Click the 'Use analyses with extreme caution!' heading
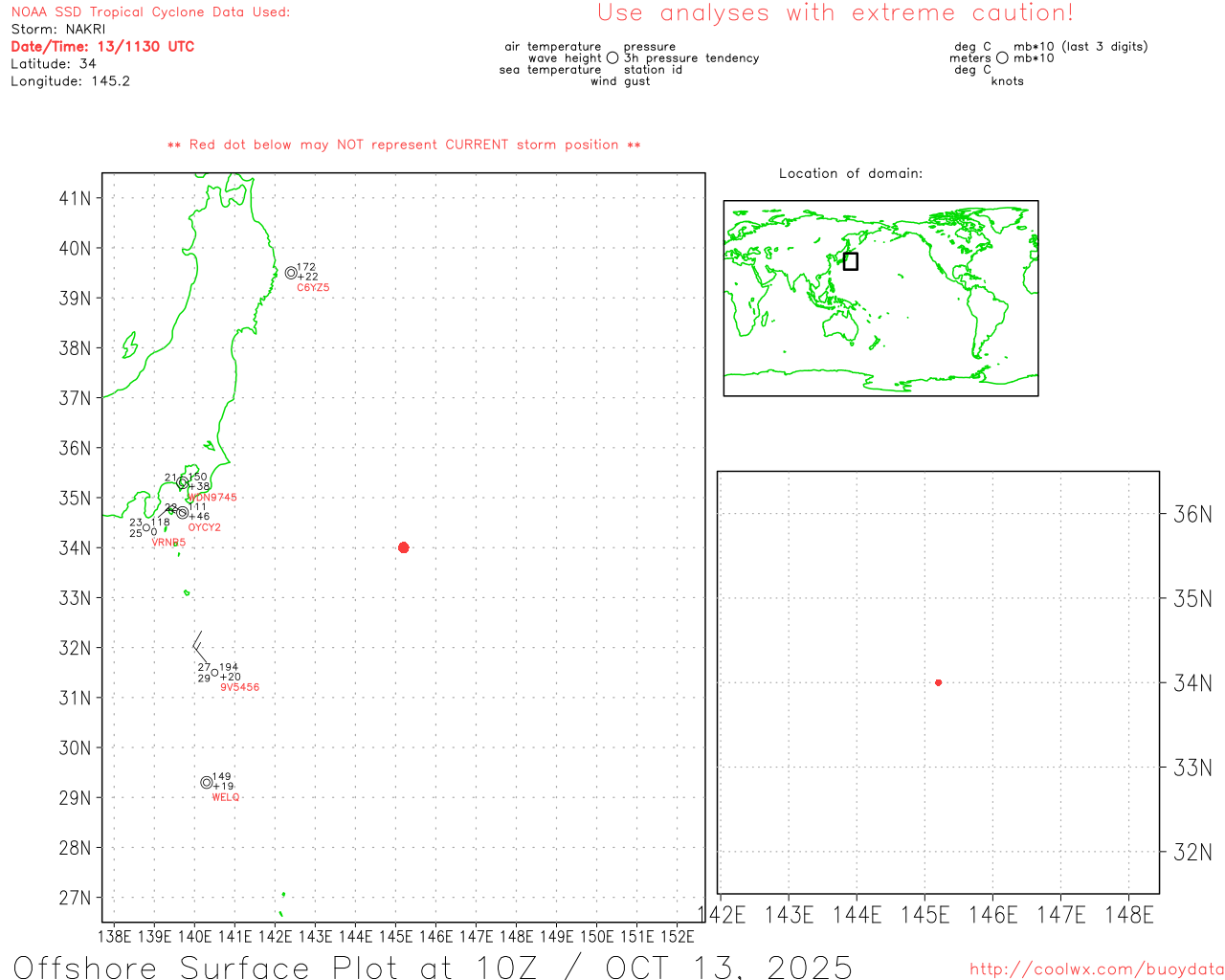This screenshot has height=980, width=1225. point(835,13)
